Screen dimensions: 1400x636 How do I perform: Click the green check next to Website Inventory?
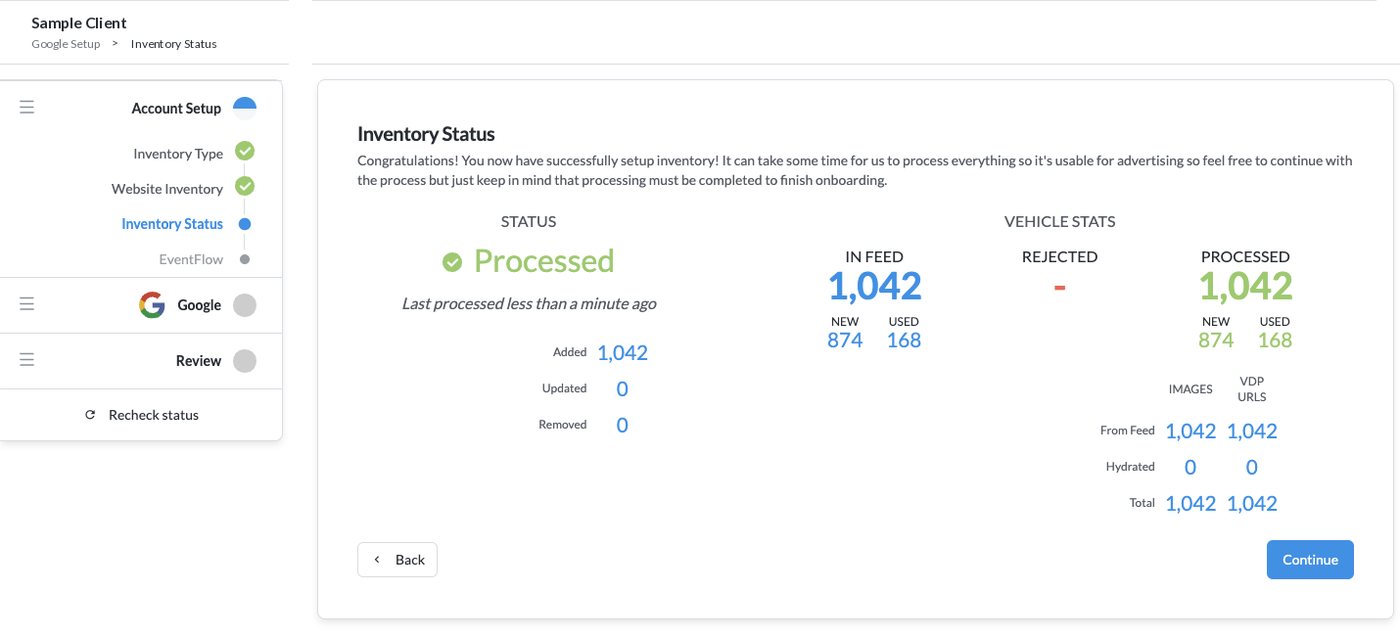(244, 186)
